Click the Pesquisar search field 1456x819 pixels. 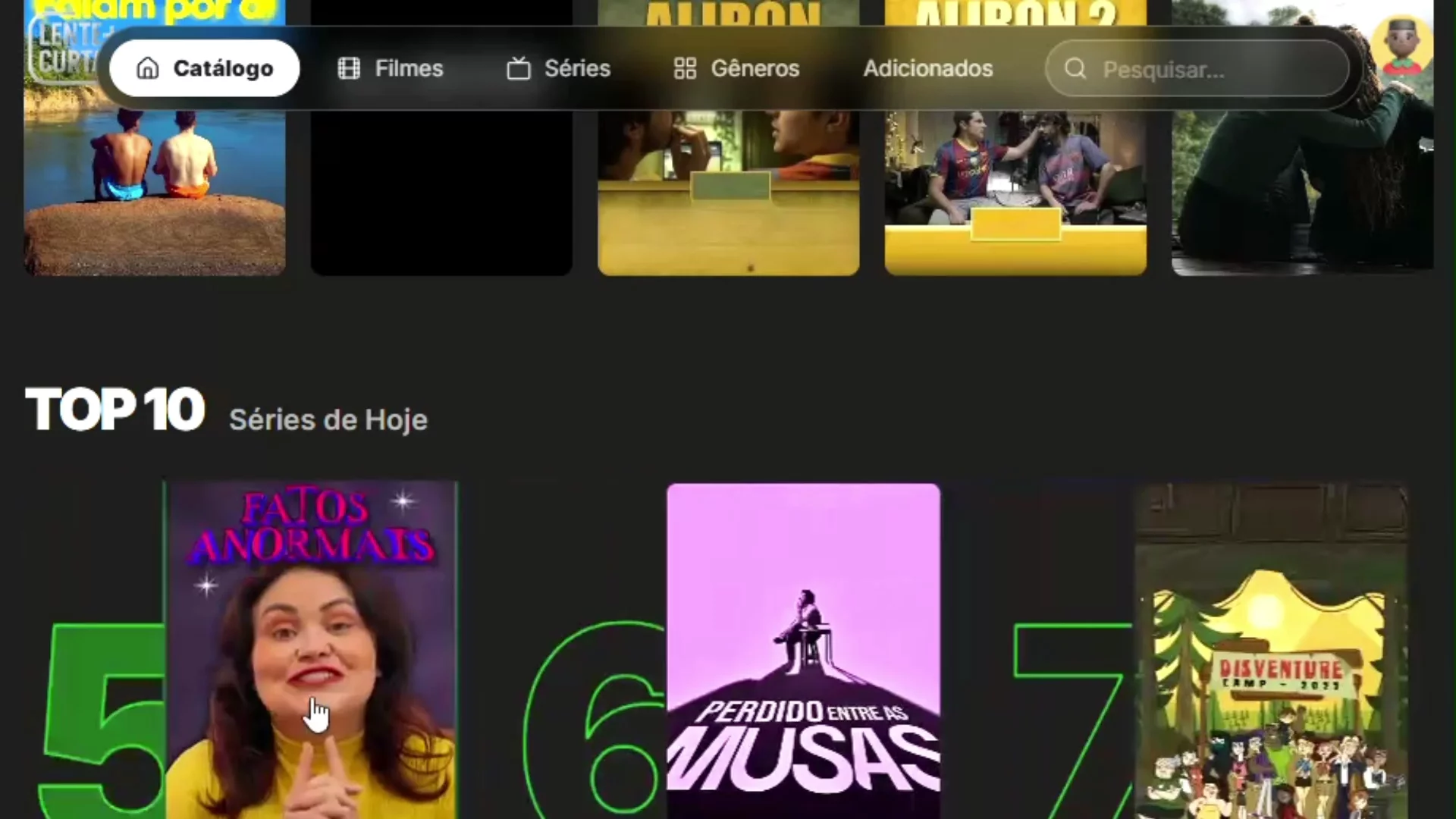pyautogui.click(x=1197, y=69)
